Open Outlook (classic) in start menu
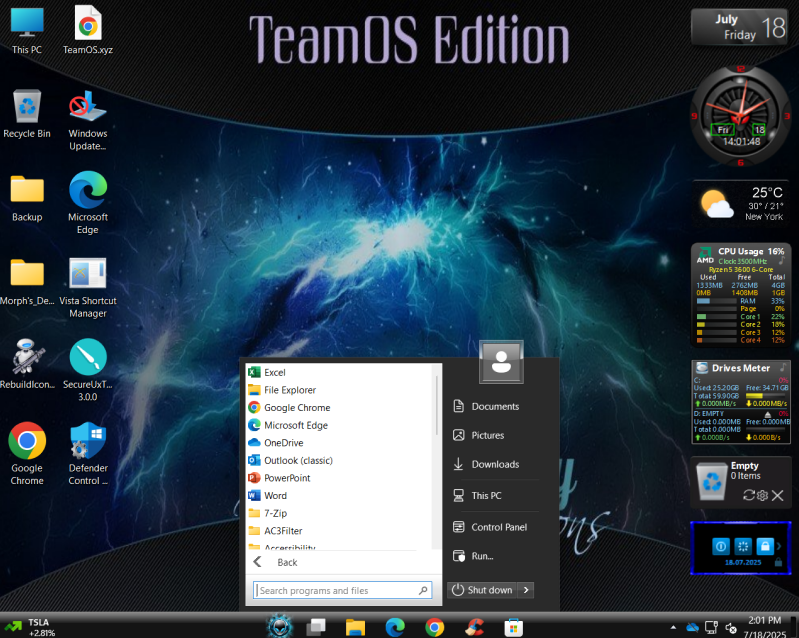Viewport: 799px width, 638px height. pyautogui.click(x=339, y=460)
